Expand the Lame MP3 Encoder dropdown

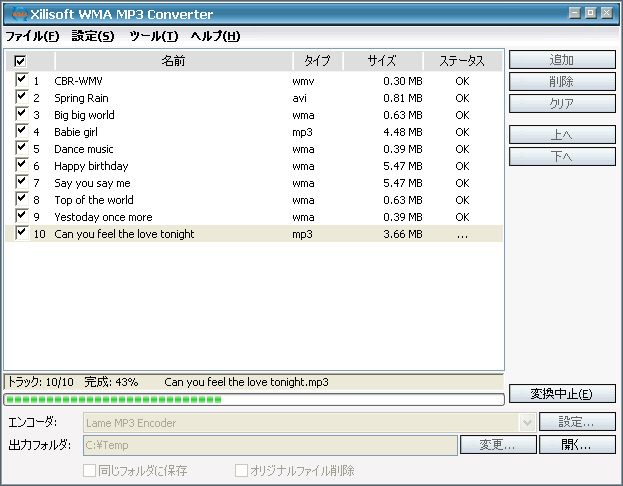(x=527, y=423)
